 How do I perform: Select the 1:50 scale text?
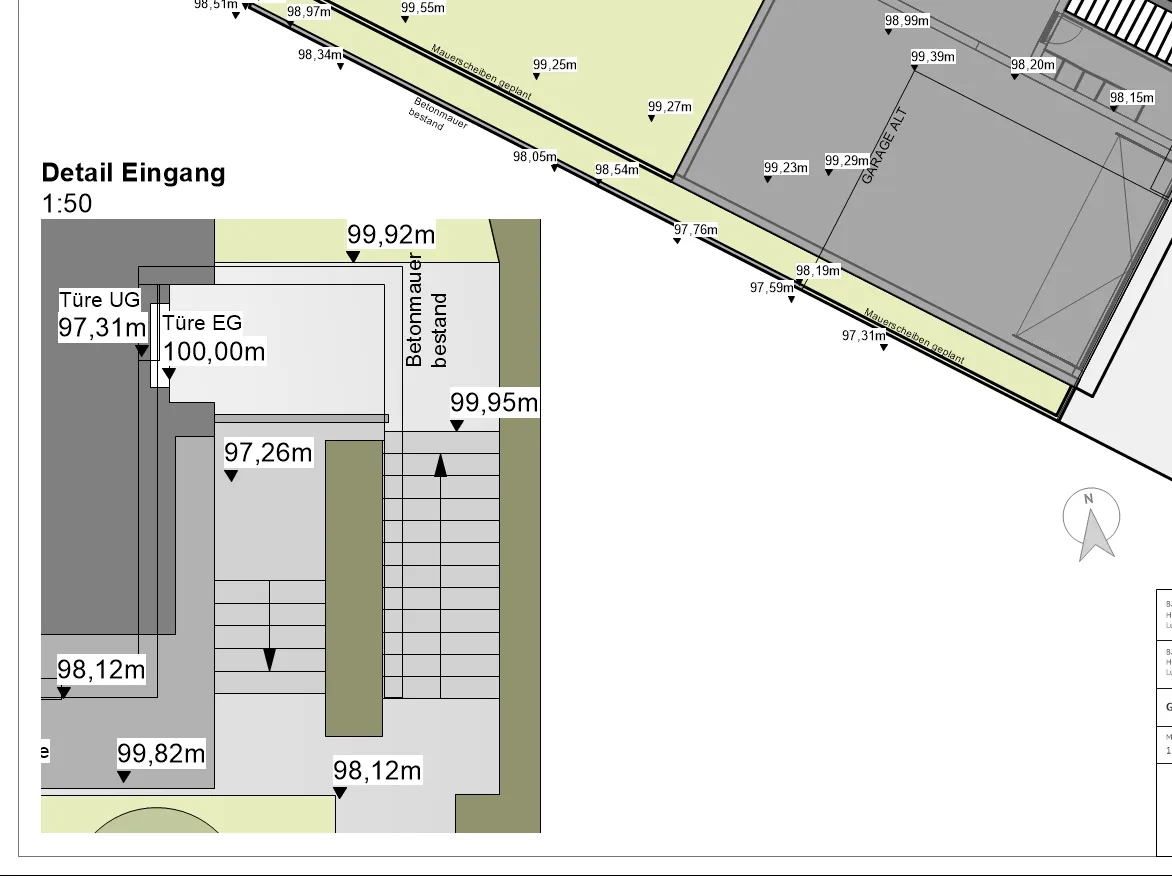[x=66, y=204]
